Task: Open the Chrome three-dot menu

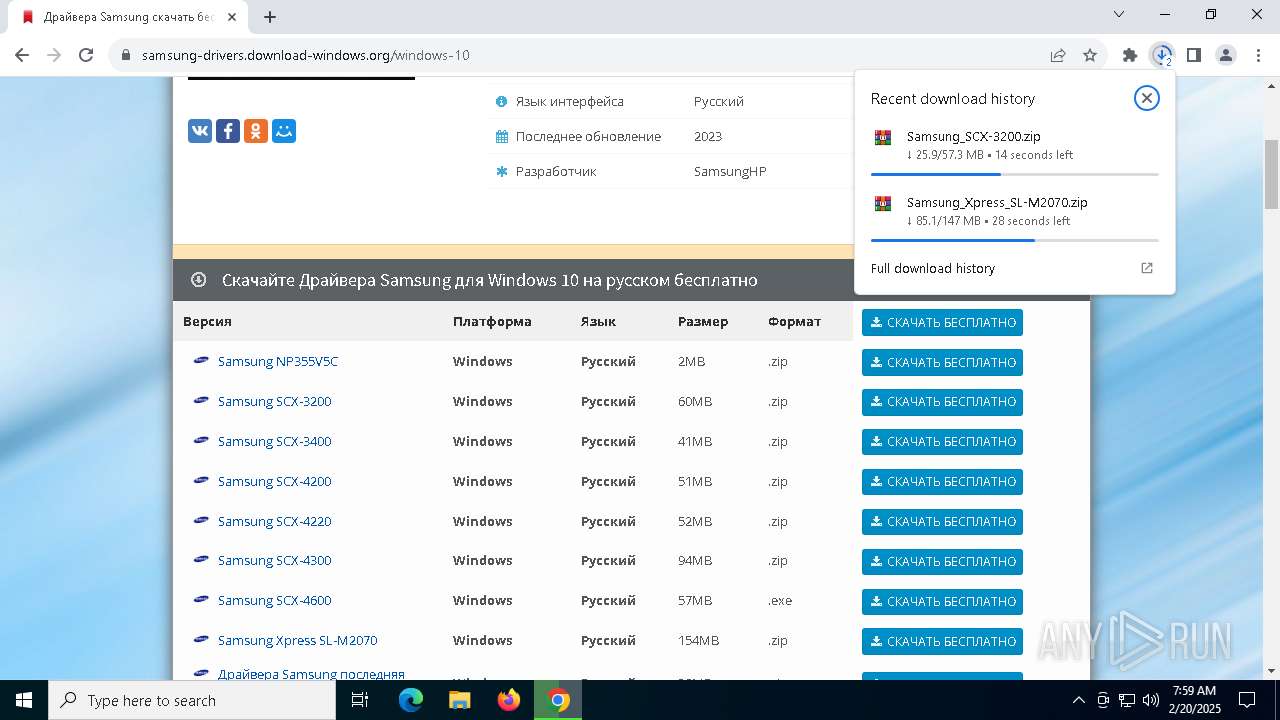Action: pyautogui.click(x=1258, y=55)
